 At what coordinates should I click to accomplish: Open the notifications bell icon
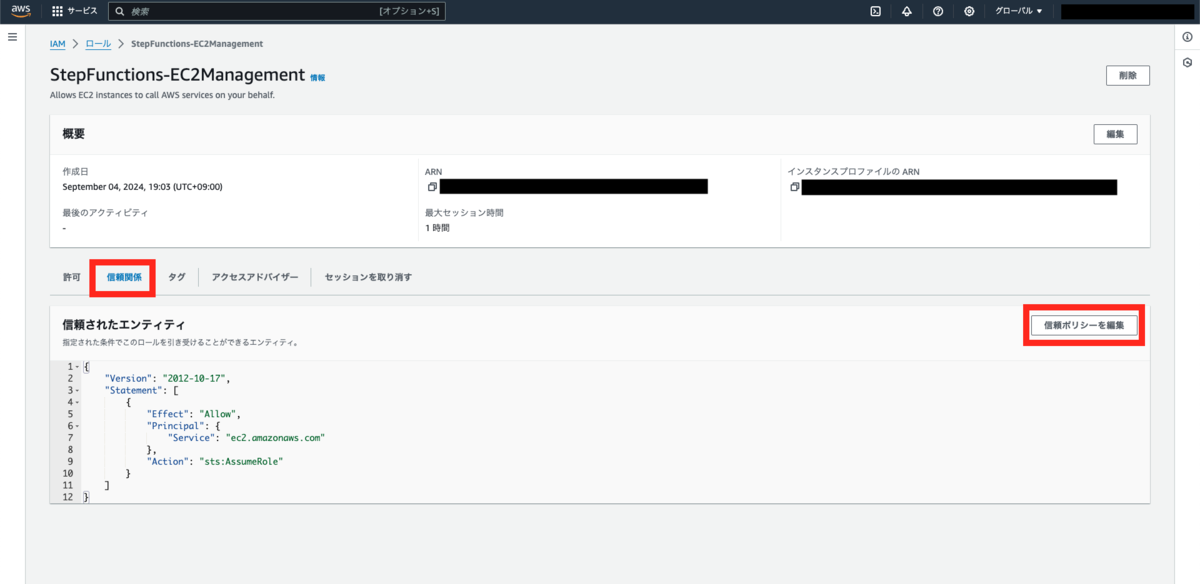(x=906, y=11)
